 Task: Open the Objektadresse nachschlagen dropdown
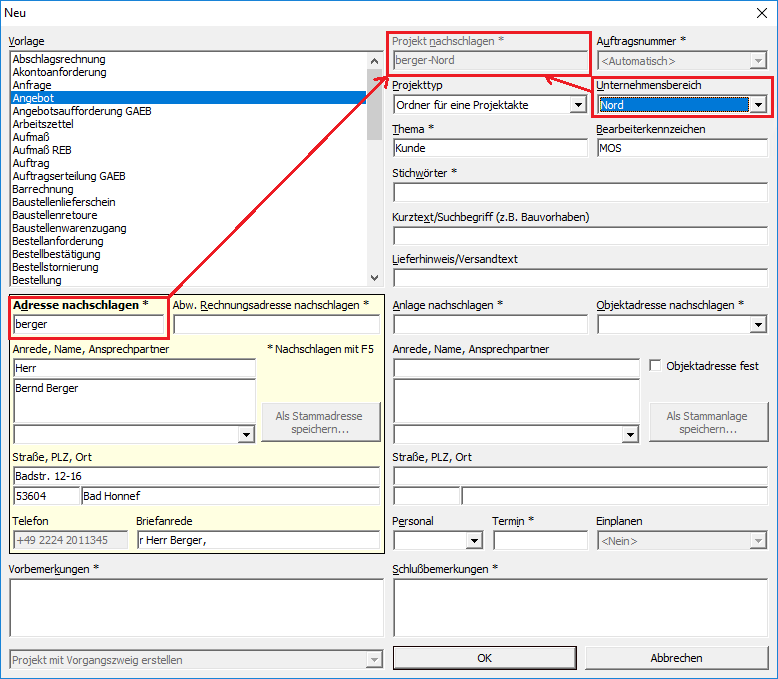pyautogui.click(x=758, y=324)
